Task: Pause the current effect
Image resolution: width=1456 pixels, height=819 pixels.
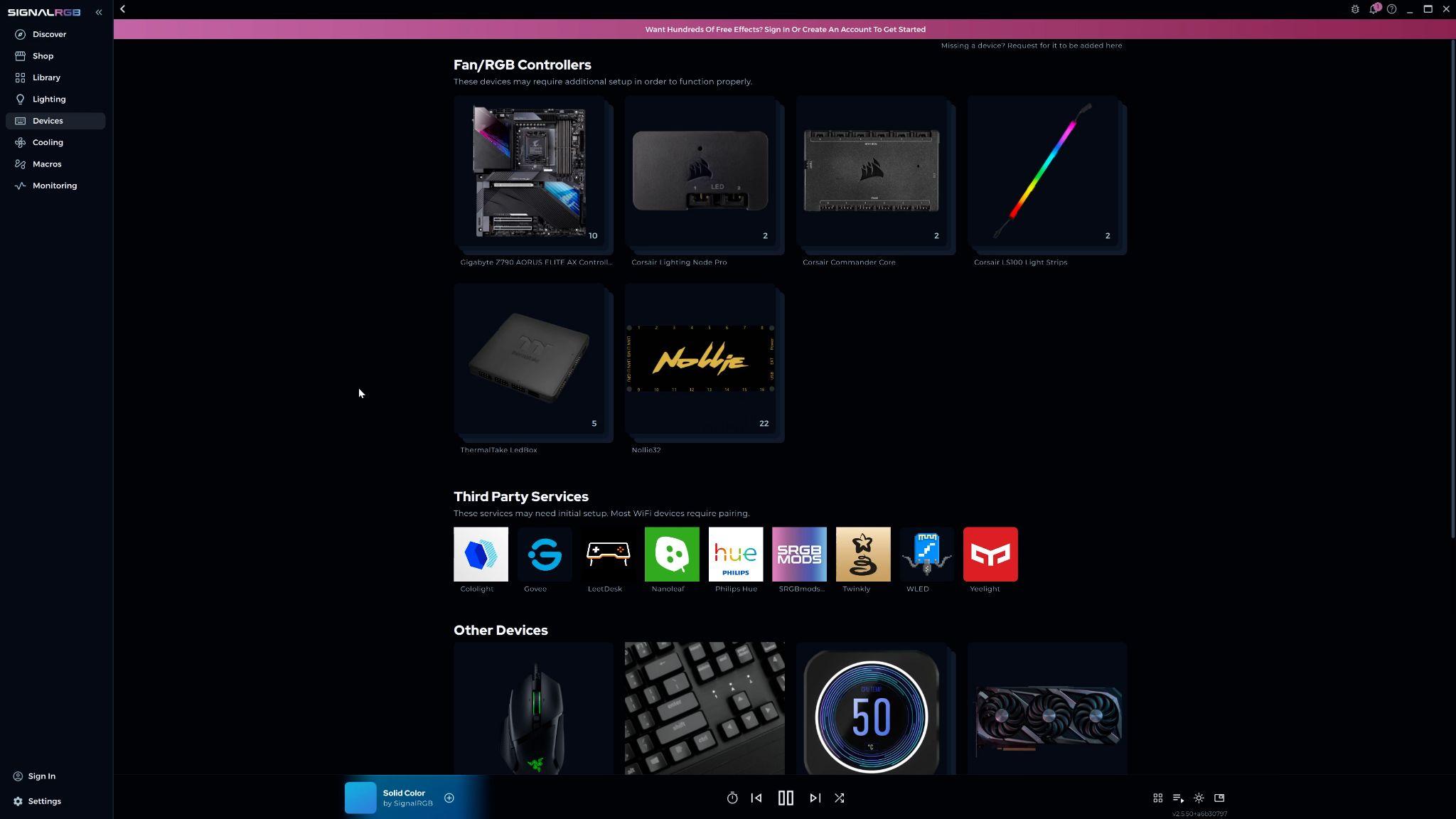Action: point(786,798)
